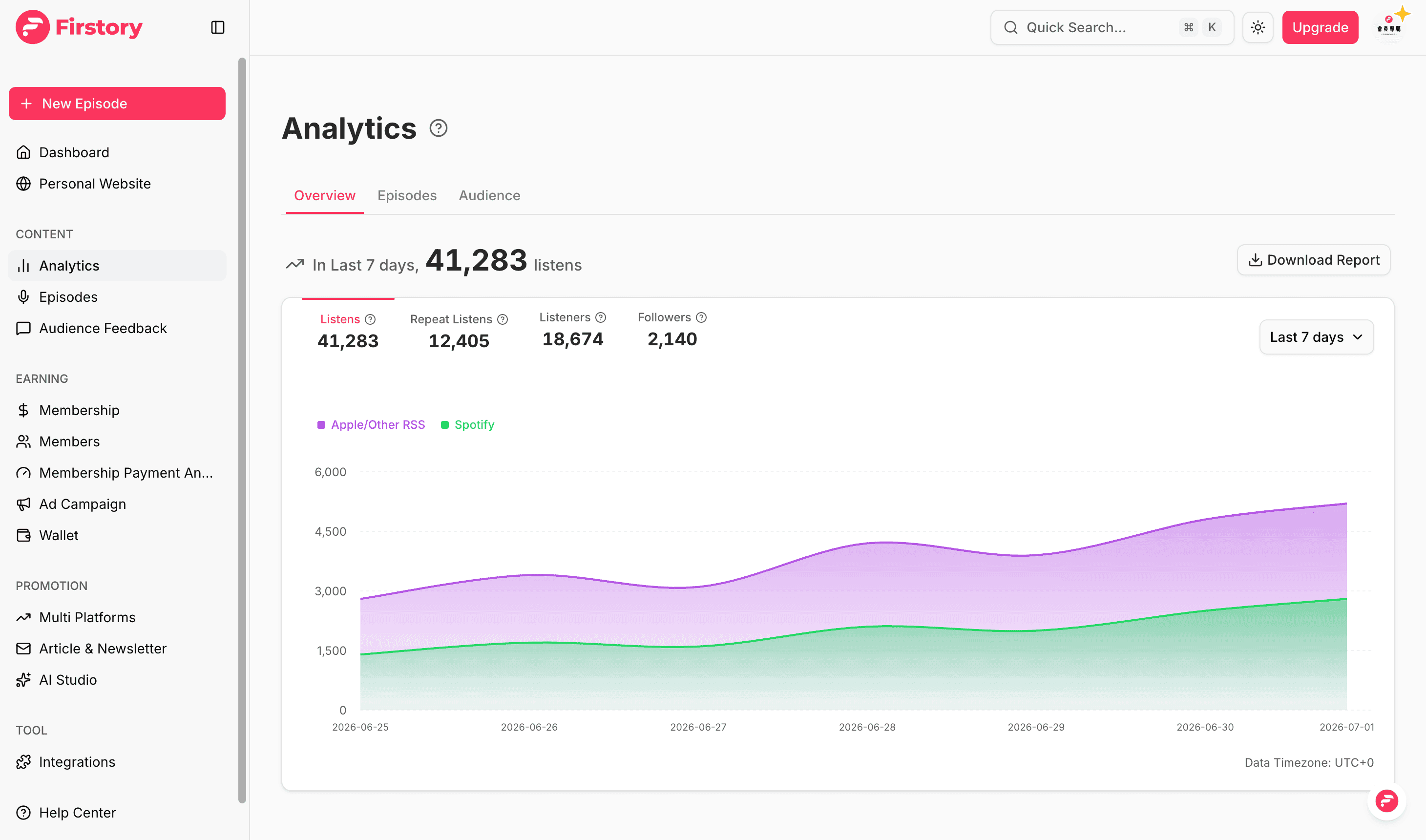This screenshot has width=1426, height=840.
Task: Click the Upgrade button
Action: tap(1320, 27)
